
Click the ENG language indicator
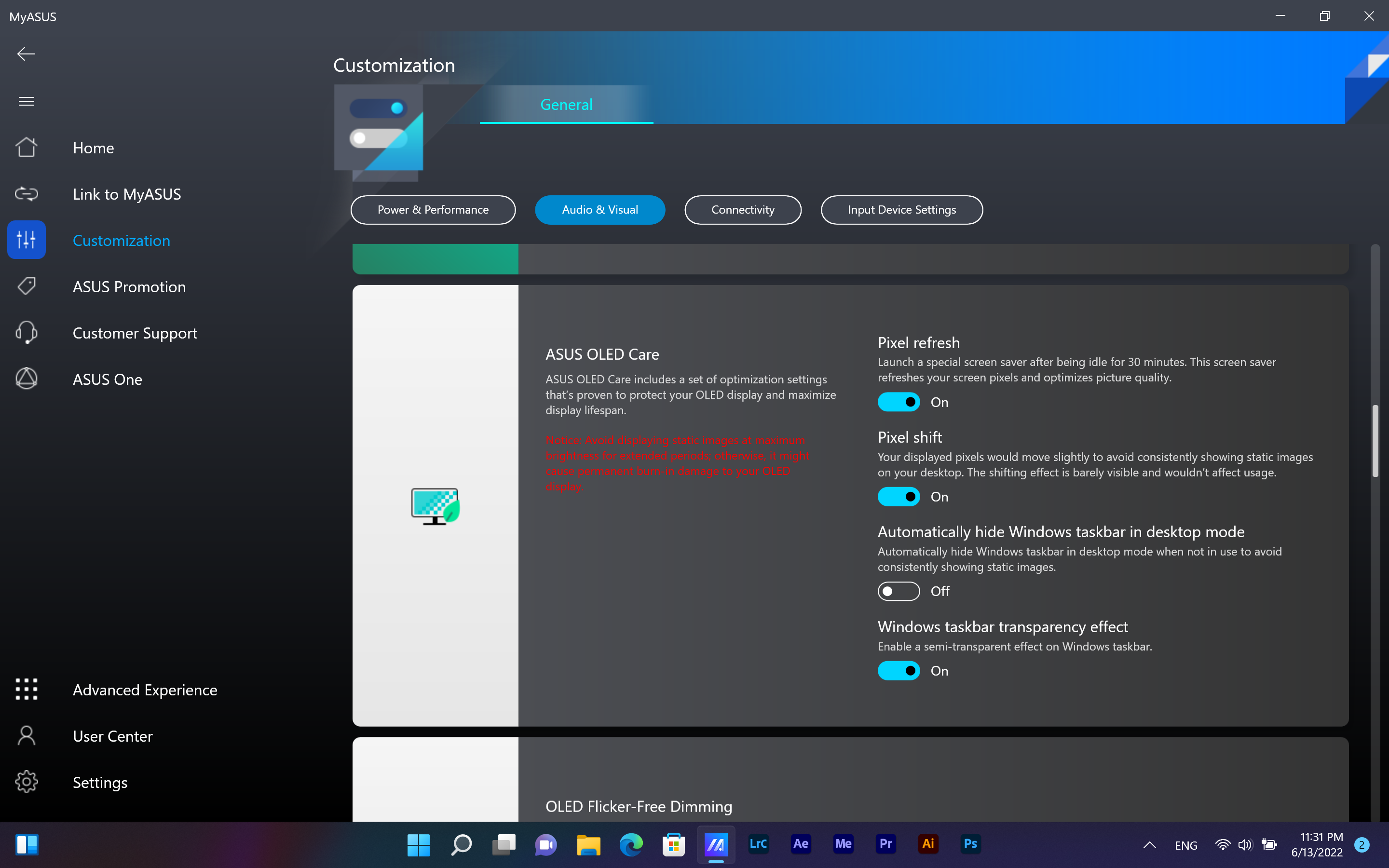click(1186, 845)
